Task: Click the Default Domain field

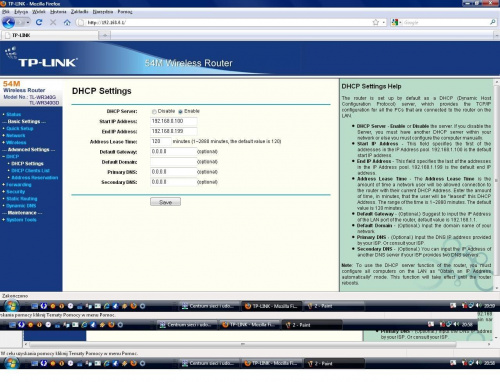Action: point(173,162)
